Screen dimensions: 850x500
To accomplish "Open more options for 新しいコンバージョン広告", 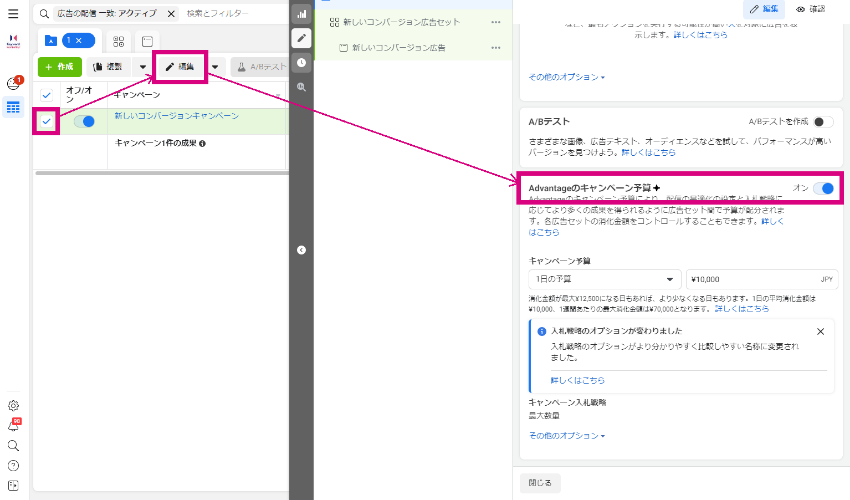I will (495, 48).
